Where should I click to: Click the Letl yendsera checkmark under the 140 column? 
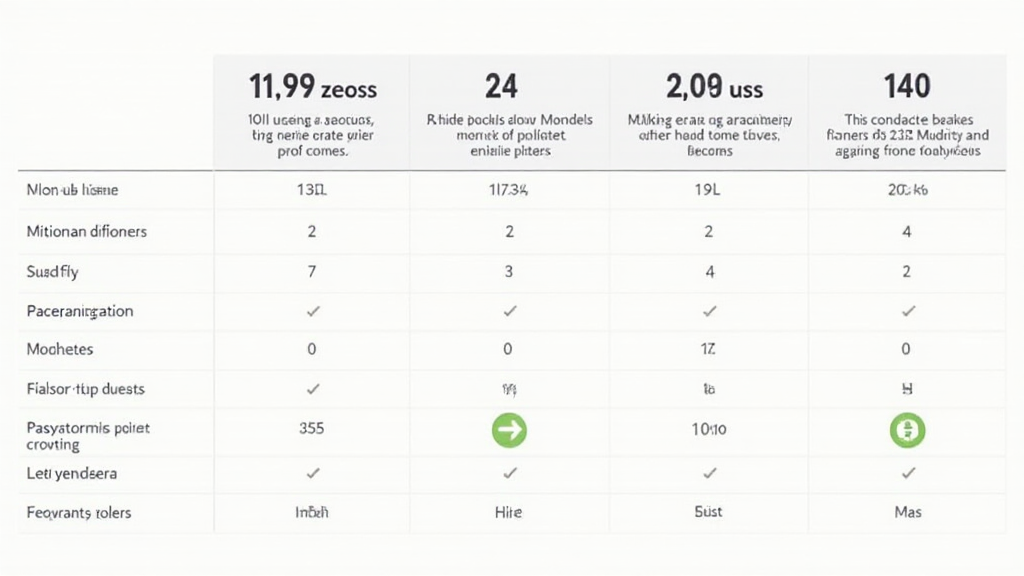(x=908, y=472)
